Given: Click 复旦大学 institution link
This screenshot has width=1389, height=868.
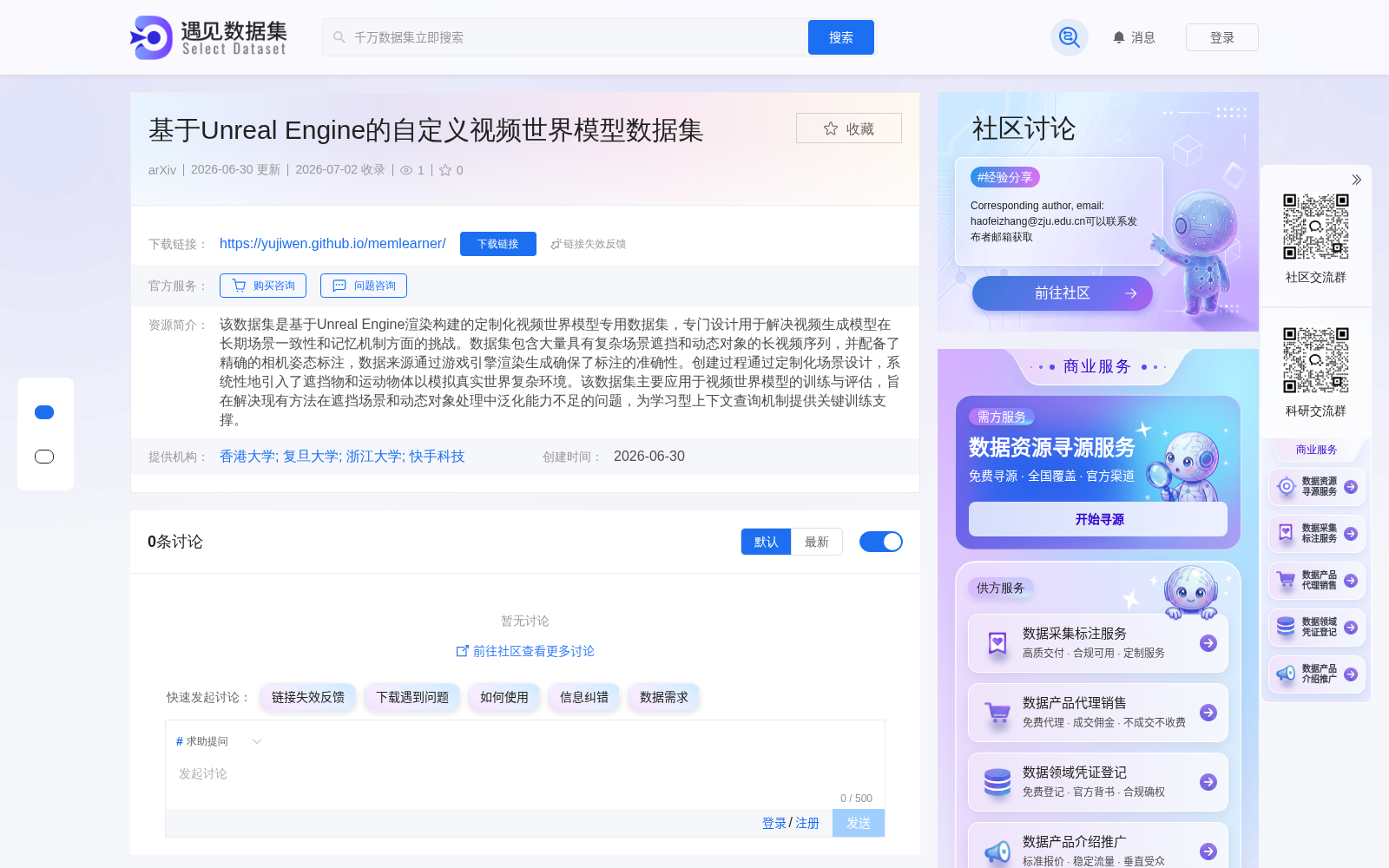Looking at the screenshot, I should (311, 457).
